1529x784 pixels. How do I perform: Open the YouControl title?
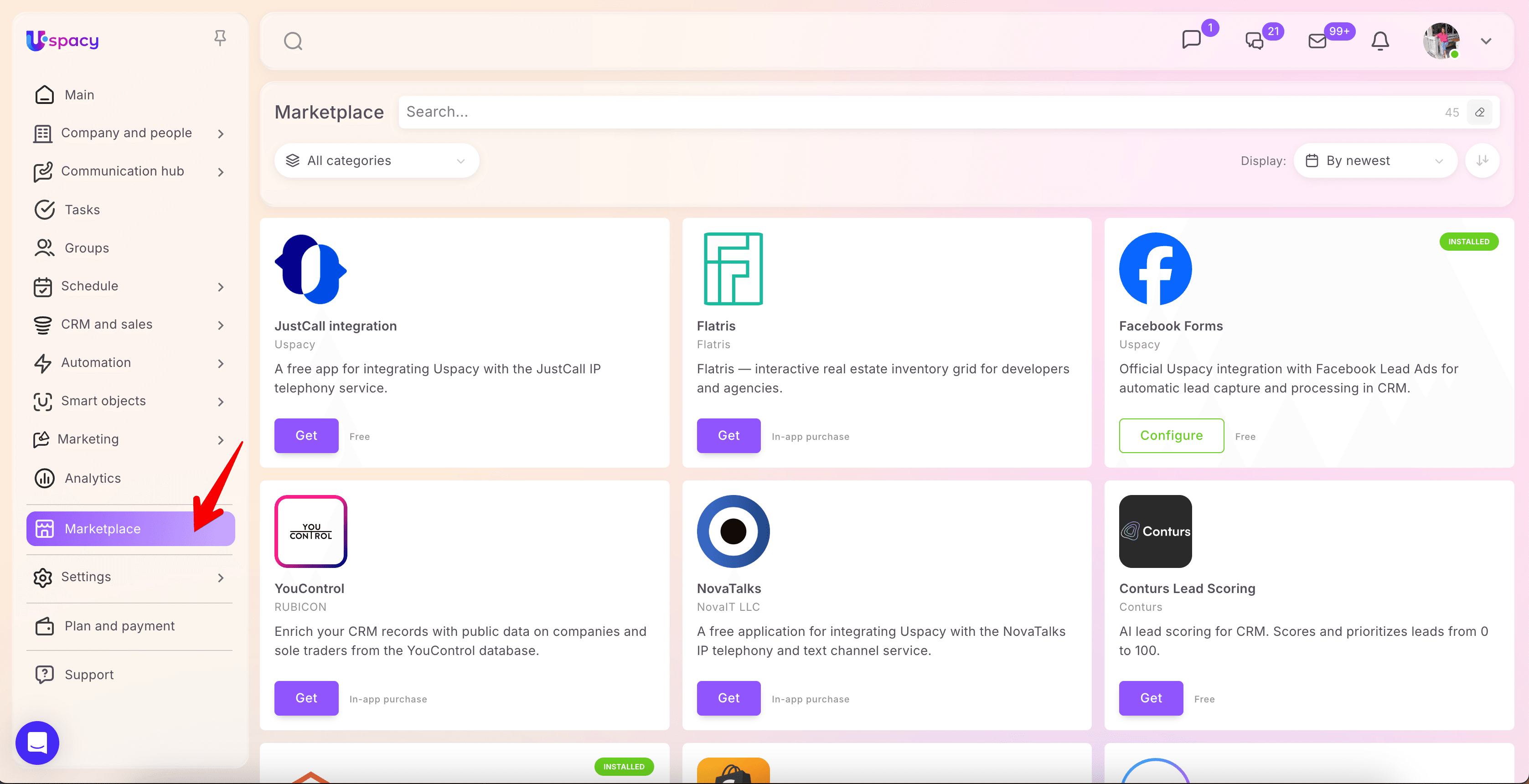point(309,588)
